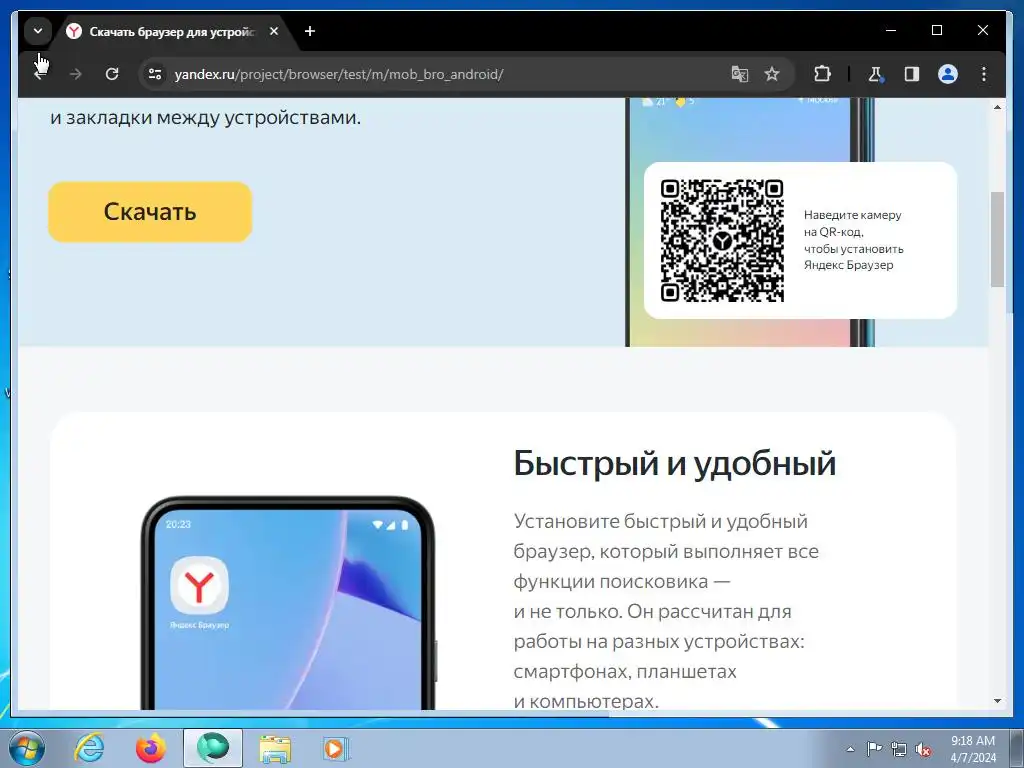Screen dimensions: 1024x768
Task: Click the scrollbar down arrow
Action: 997,701
